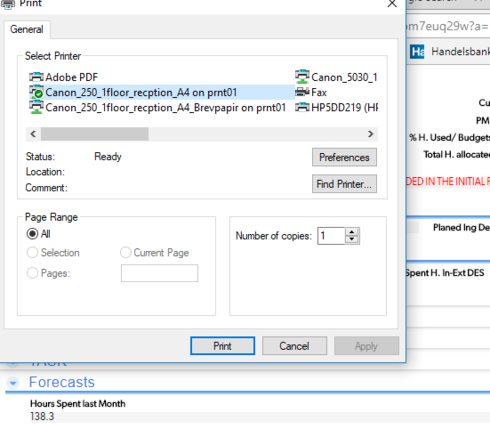Click the Number of copies input field
Viewport: 490px width, 429px height.
click(331, 236)
